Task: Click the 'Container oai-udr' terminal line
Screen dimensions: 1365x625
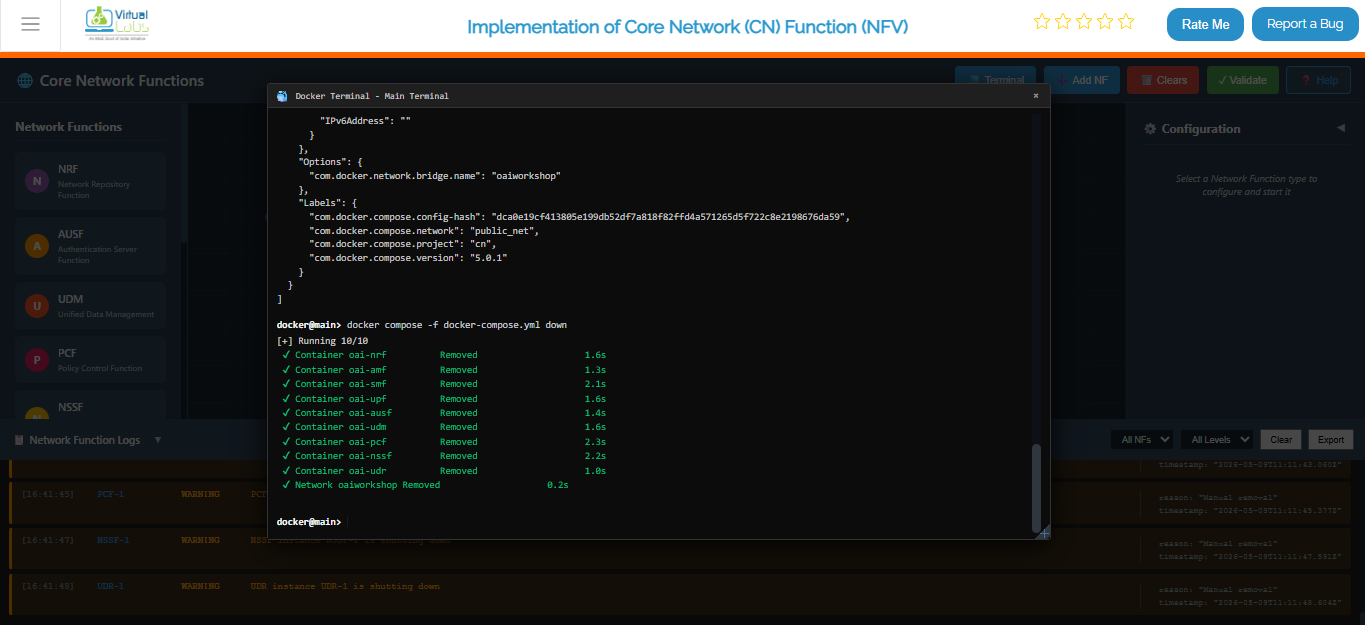Action: tap(445, 471)
